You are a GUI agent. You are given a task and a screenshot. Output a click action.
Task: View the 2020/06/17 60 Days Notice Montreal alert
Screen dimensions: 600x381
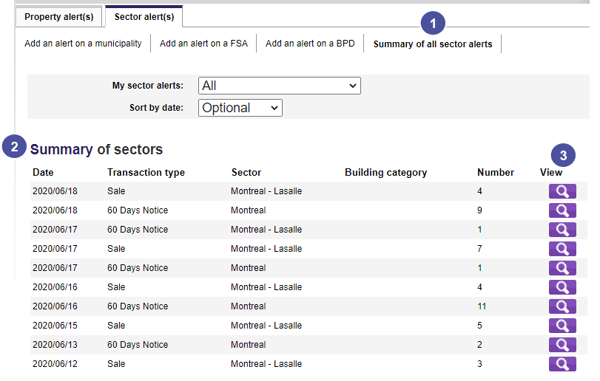coord(562,268)
